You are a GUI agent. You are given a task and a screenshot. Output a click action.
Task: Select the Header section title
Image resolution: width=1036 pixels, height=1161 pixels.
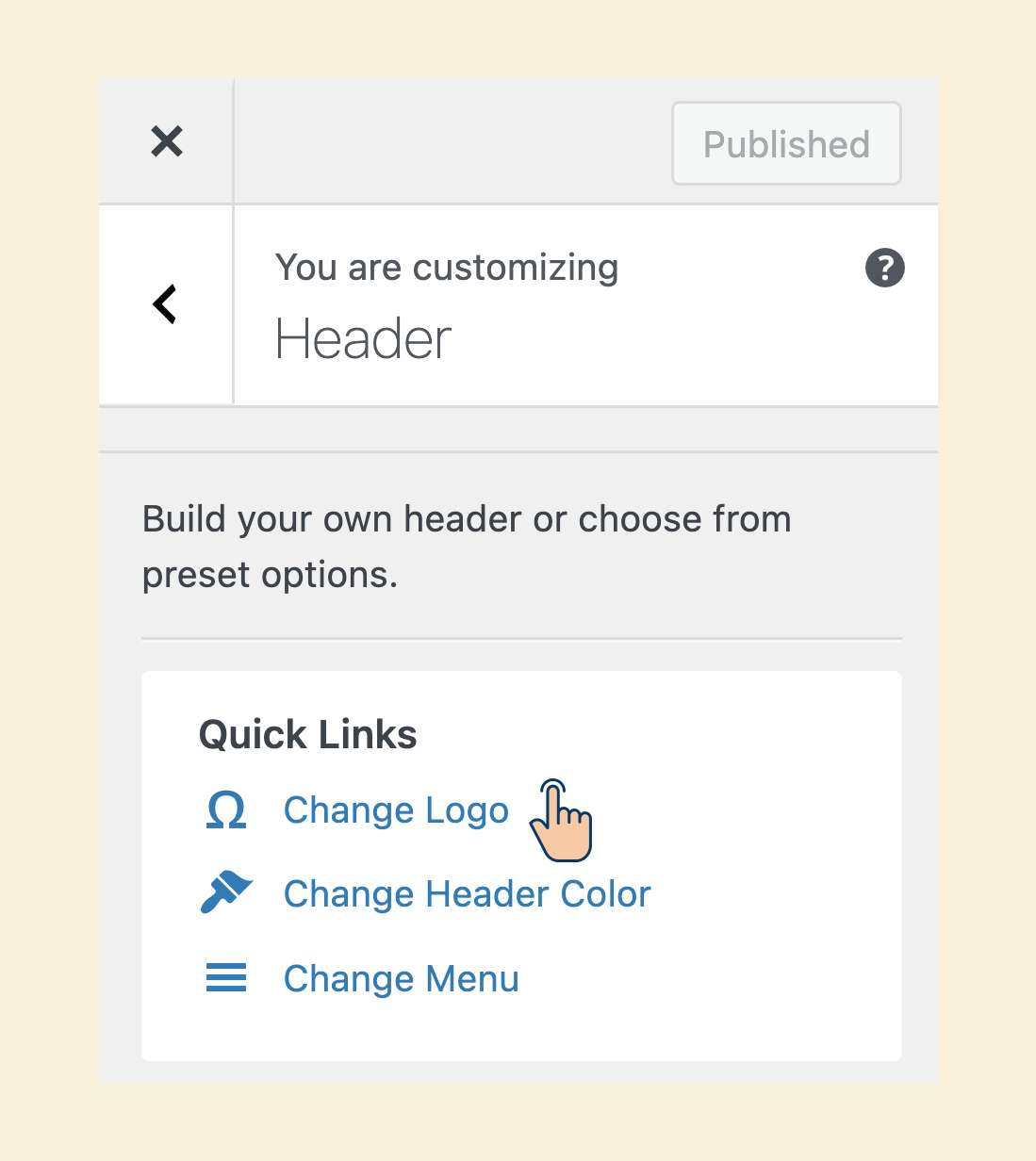tap(363, 338)
